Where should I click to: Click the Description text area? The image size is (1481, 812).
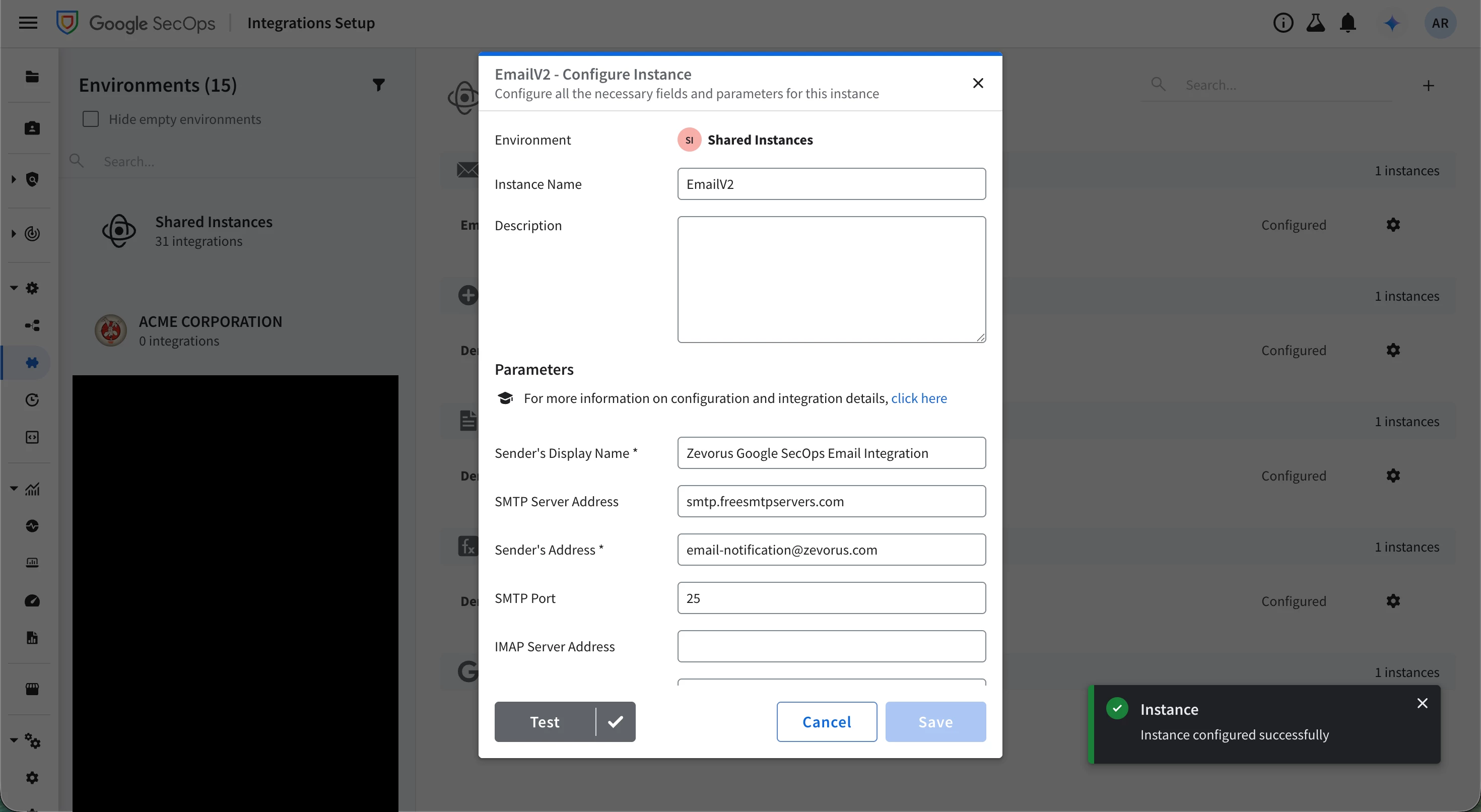[831, 280]
